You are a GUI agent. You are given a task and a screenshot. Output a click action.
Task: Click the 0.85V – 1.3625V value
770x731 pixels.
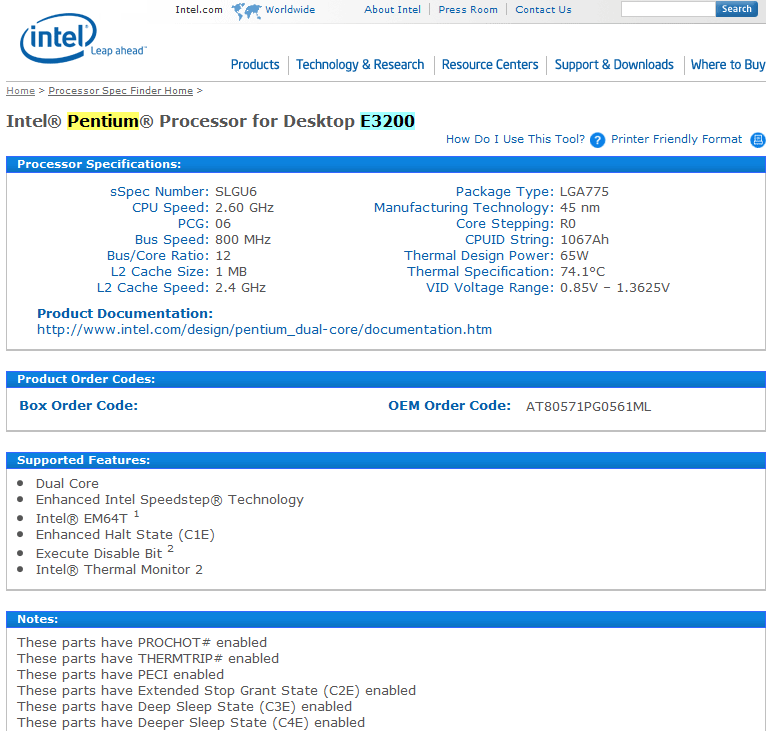[x=615, y=288]
